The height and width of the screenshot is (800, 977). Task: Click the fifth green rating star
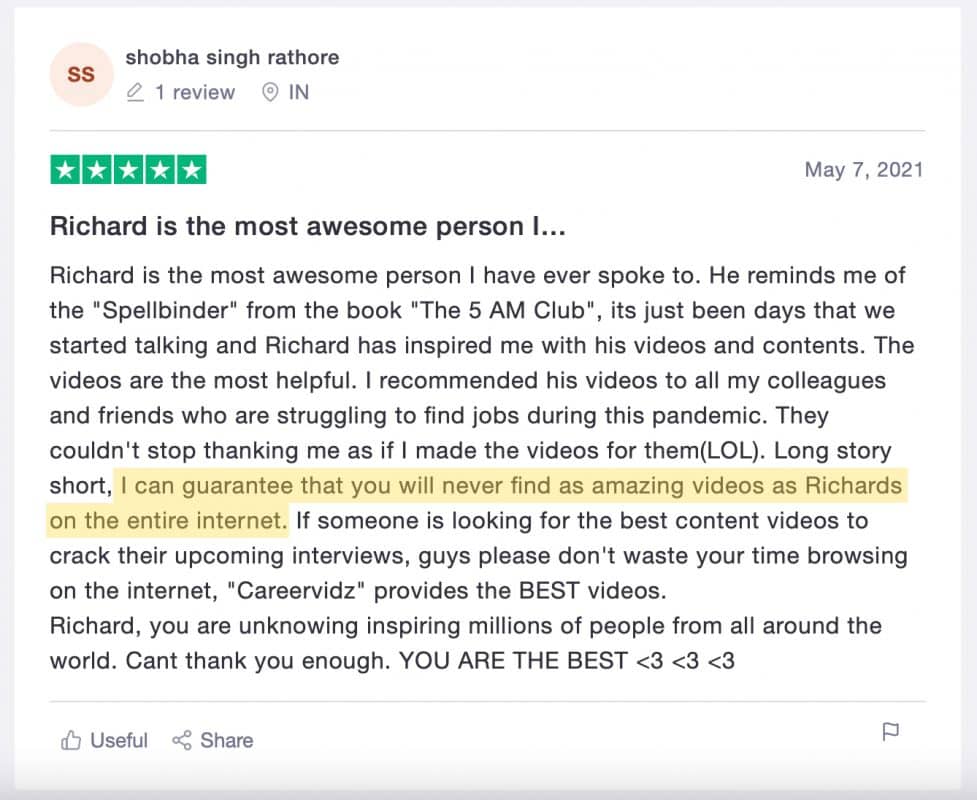coord(191,170)
